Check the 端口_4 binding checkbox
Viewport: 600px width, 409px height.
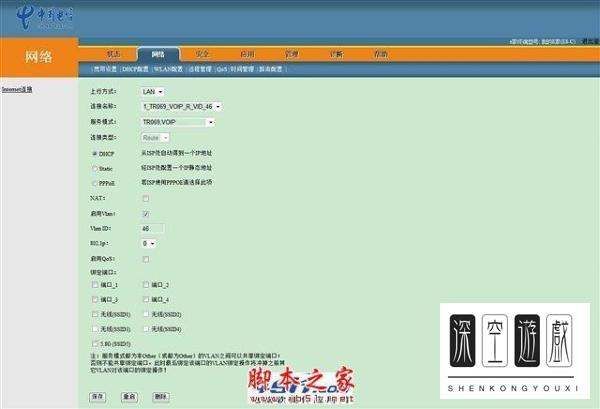tap(146, 299)
